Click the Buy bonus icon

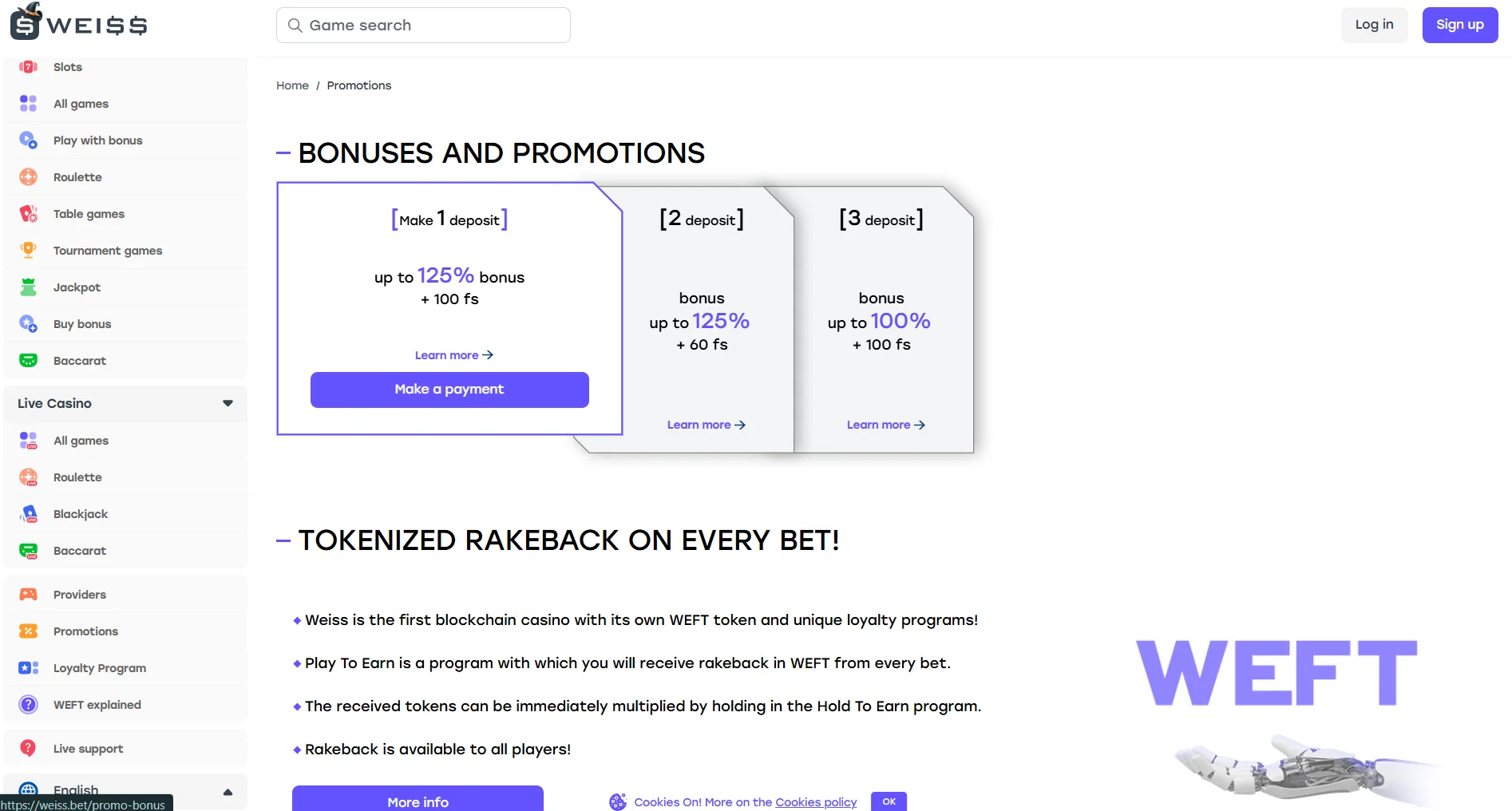29,324
